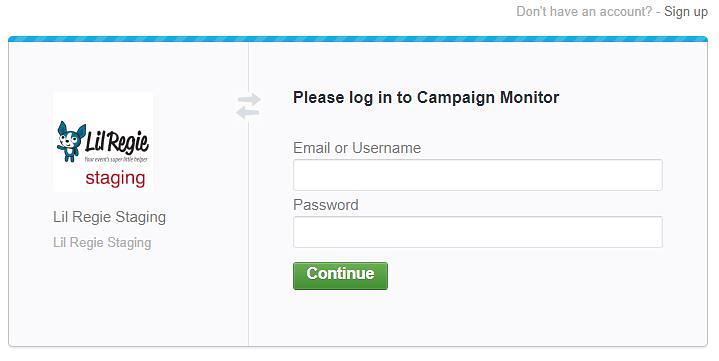Open the Sign up link

[686, 11]
